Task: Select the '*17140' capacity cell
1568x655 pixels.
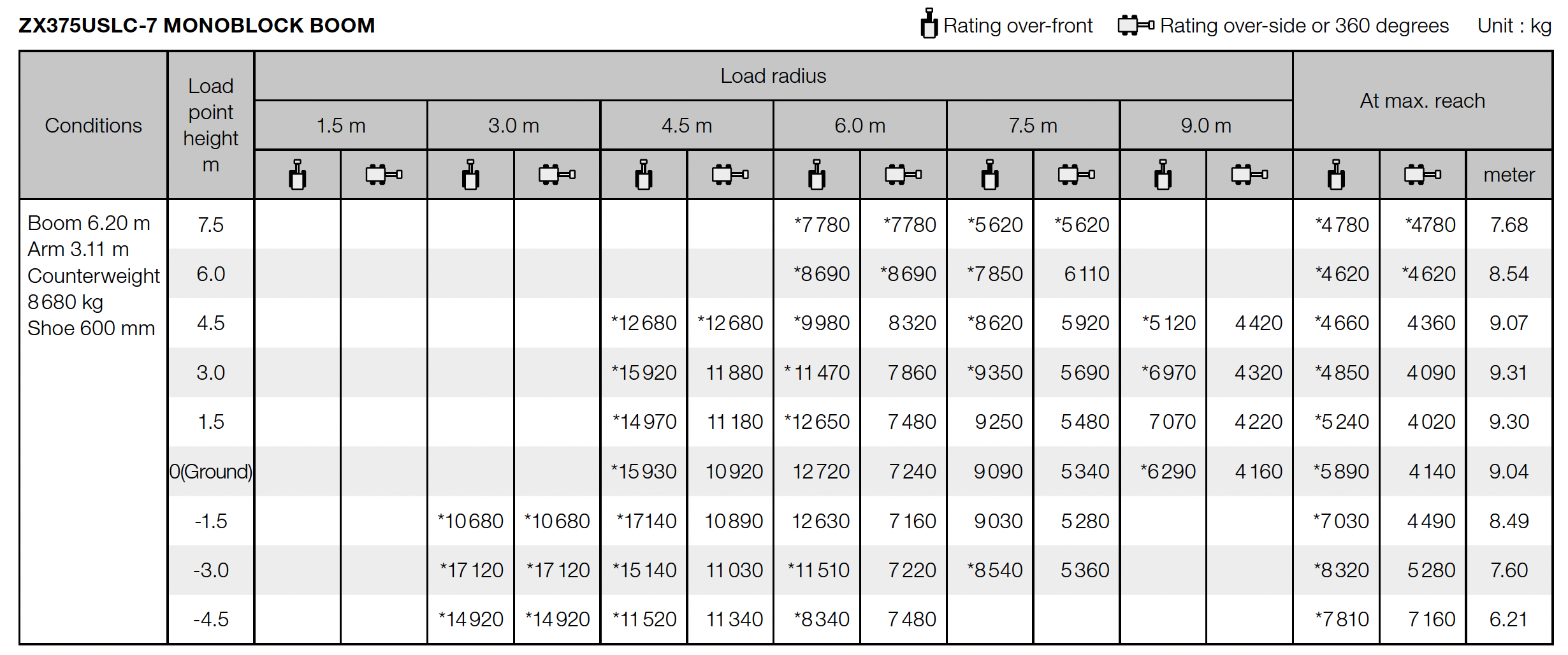Action: click(x=646, y=521)
